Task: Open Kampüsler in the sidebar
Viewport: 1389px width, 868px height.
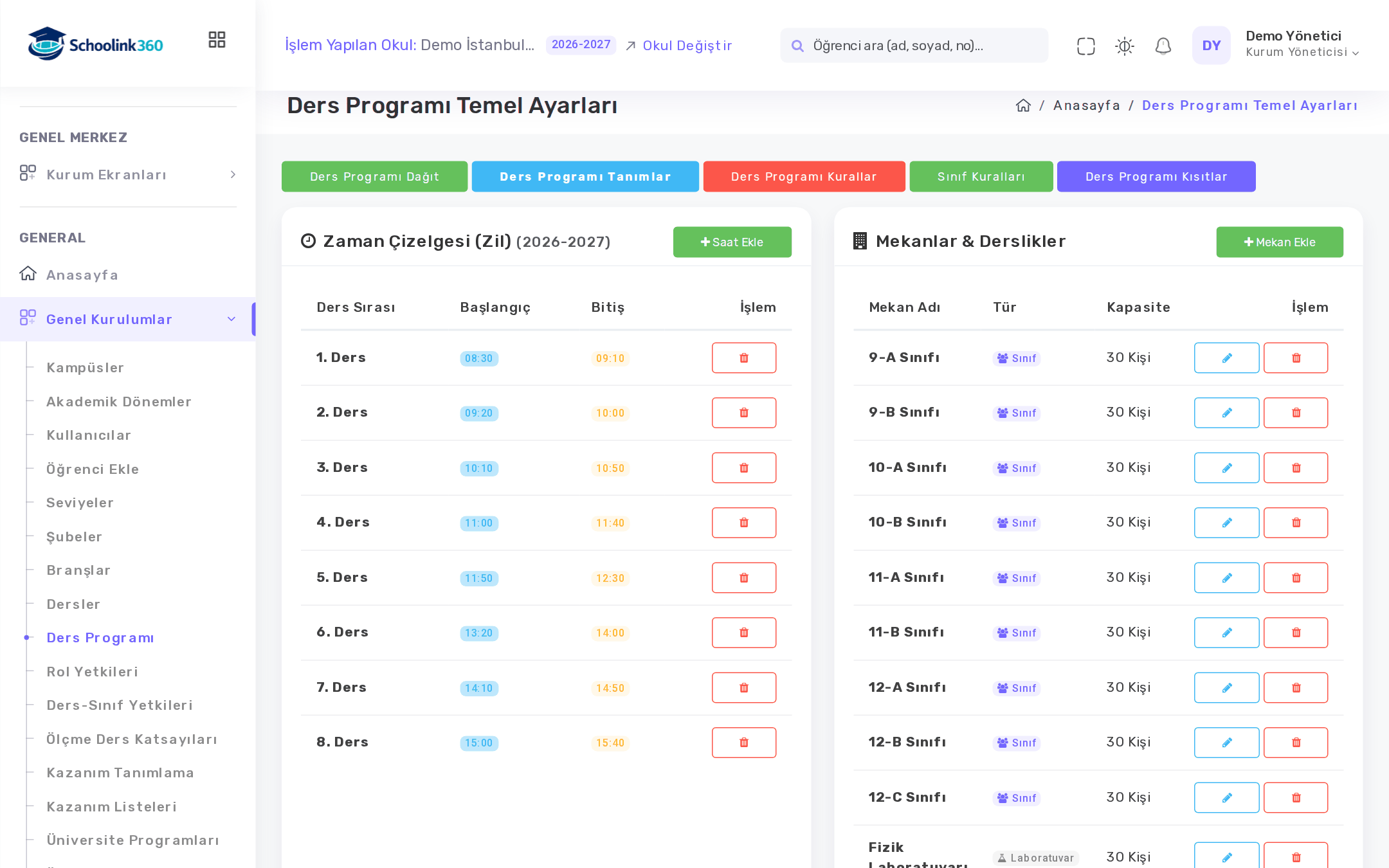Action: (85, 368)
